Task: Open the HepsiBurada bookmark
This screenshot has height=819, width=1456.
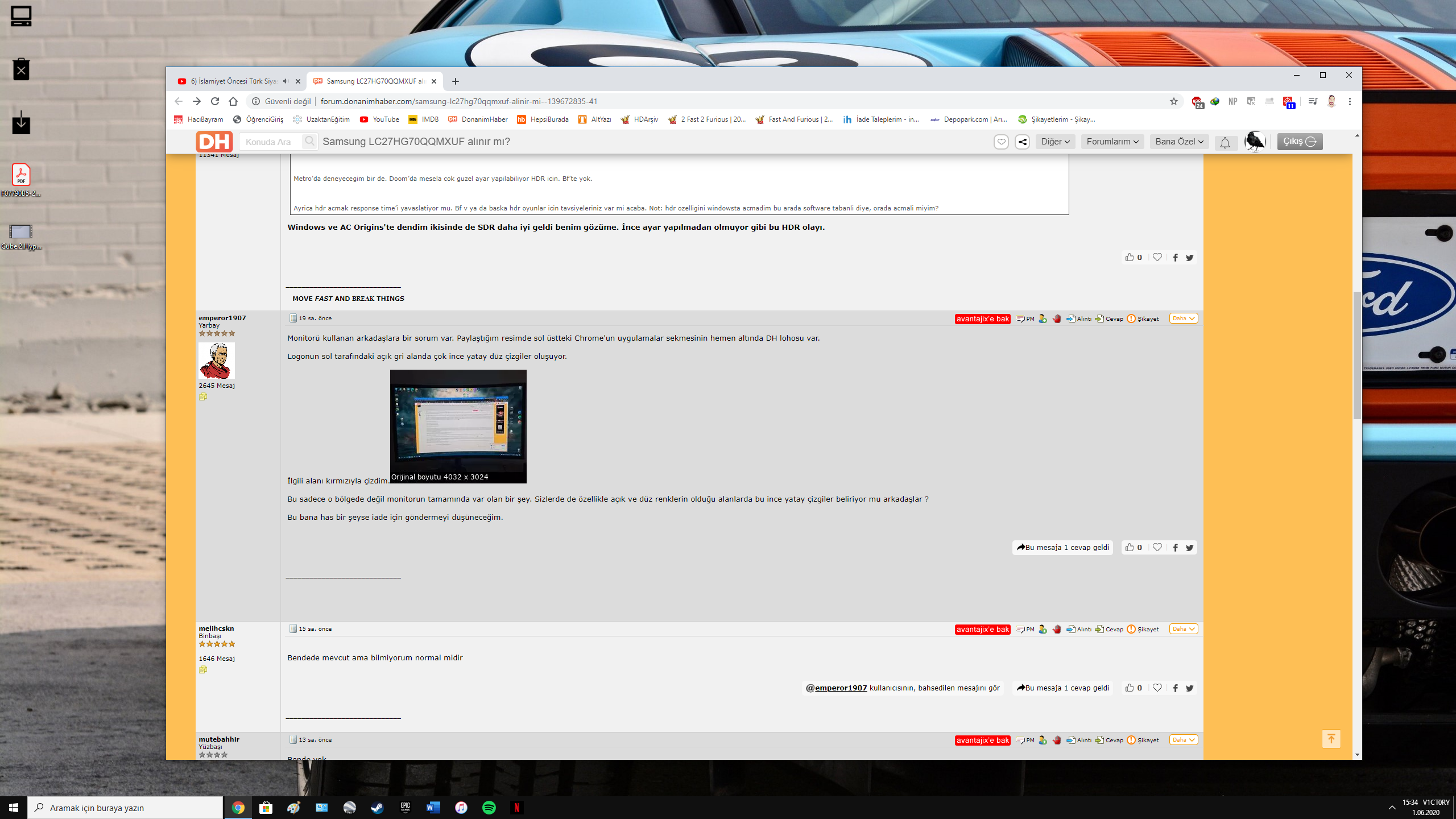Action: [543, 119]
